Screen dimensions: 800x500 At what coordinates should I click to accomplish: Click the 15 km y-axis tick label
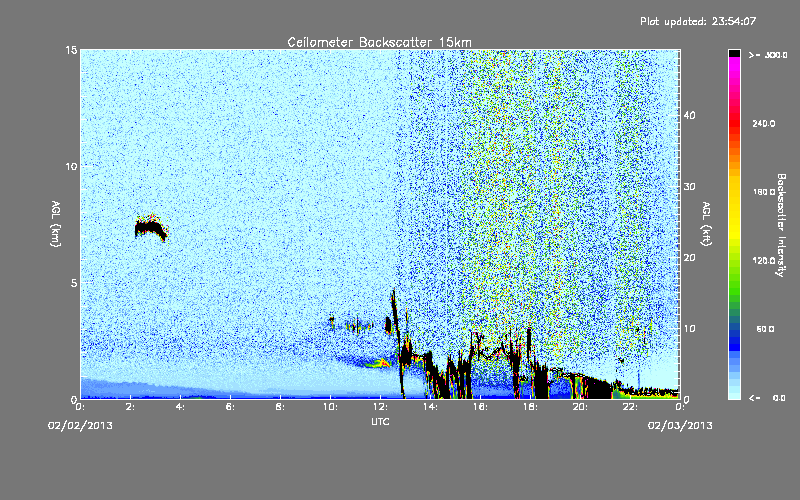(x=71, y=50)
